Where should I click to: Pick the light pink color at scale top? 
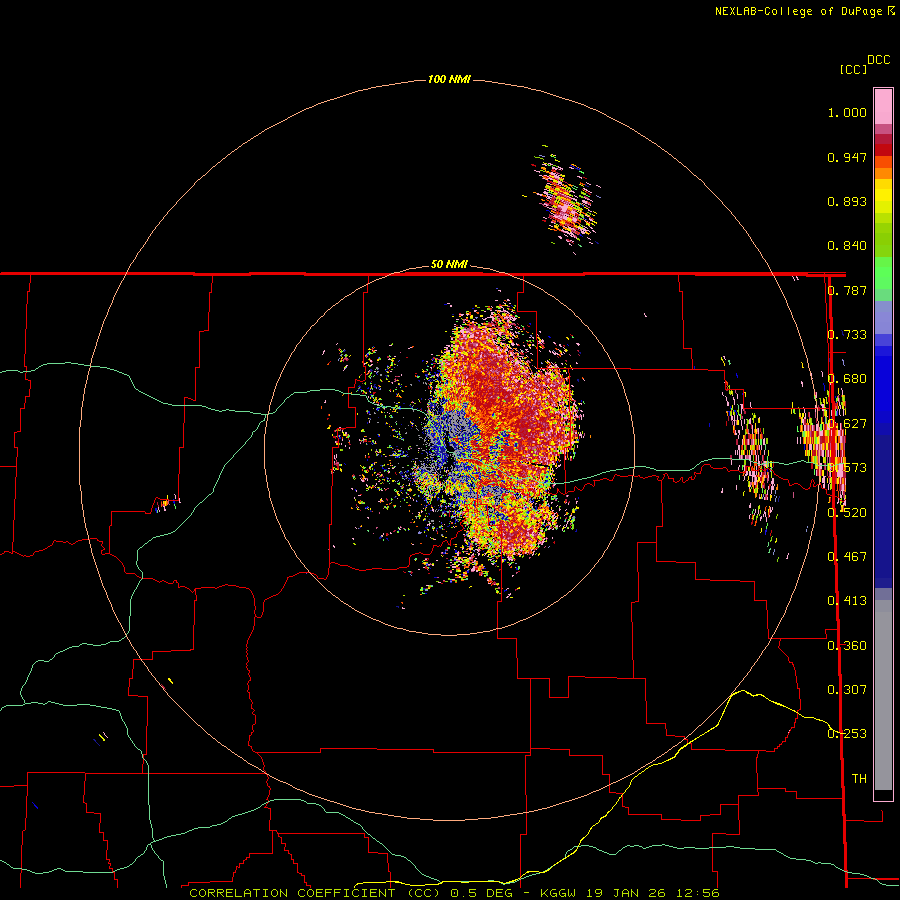[x=883, y=106]
